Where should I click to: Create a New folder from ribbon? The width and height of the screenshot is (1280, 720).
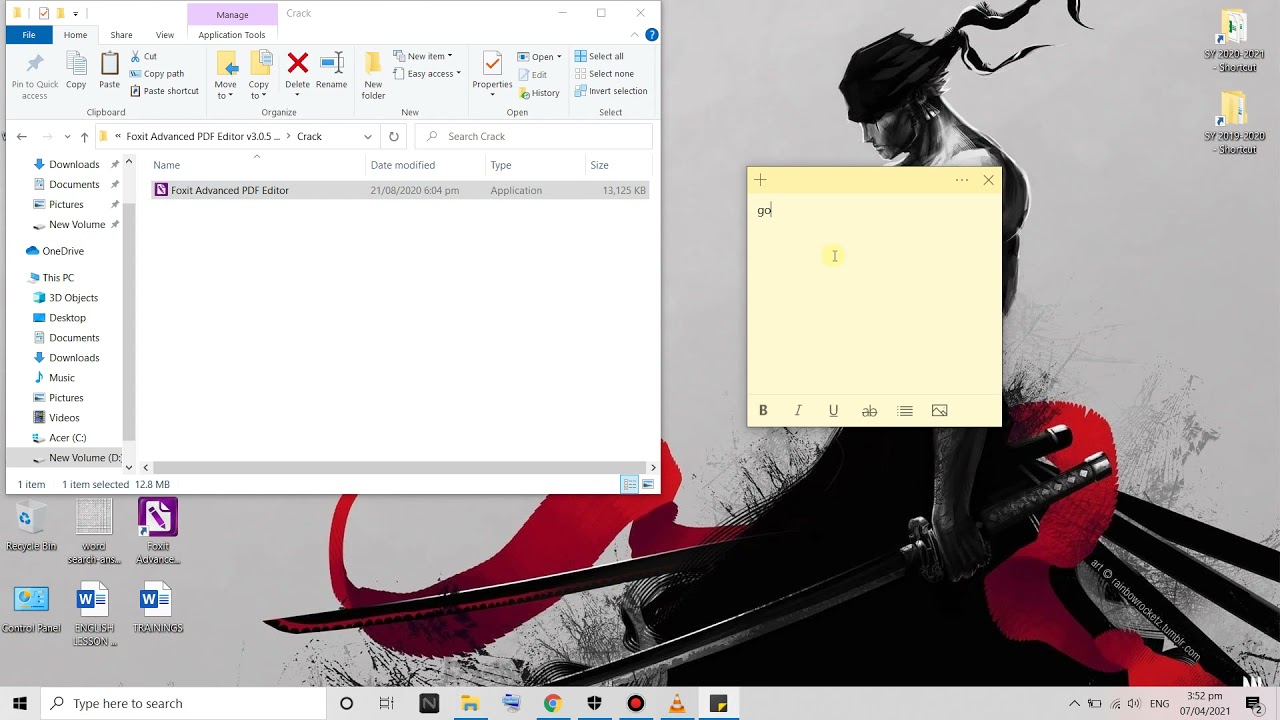[373, 75]
